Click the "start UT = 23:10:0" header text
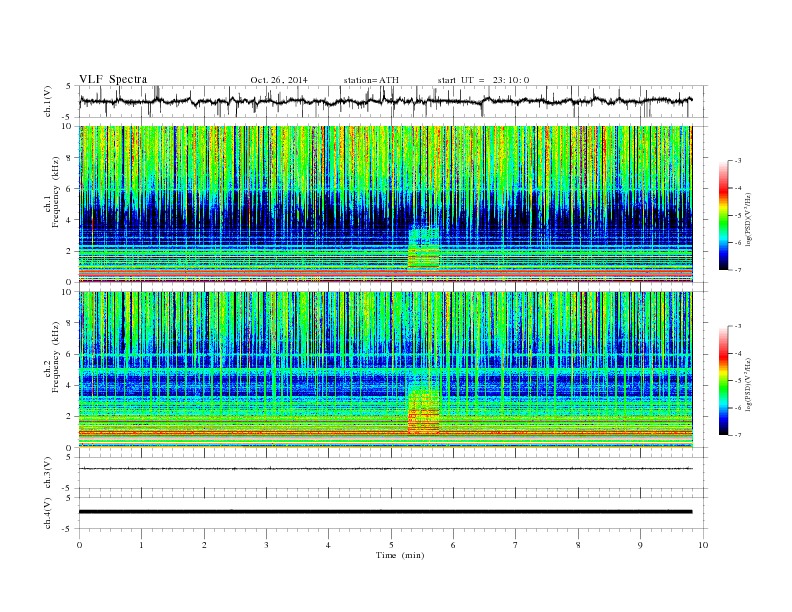The image size is (792, 612). tap(483, 80)
